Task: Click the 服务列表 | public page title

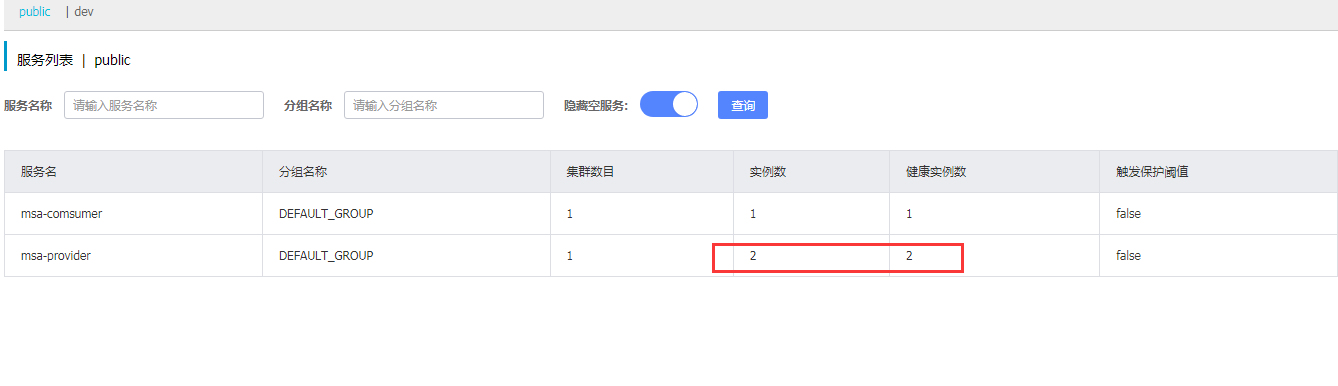Action: [x=74, y=60]
